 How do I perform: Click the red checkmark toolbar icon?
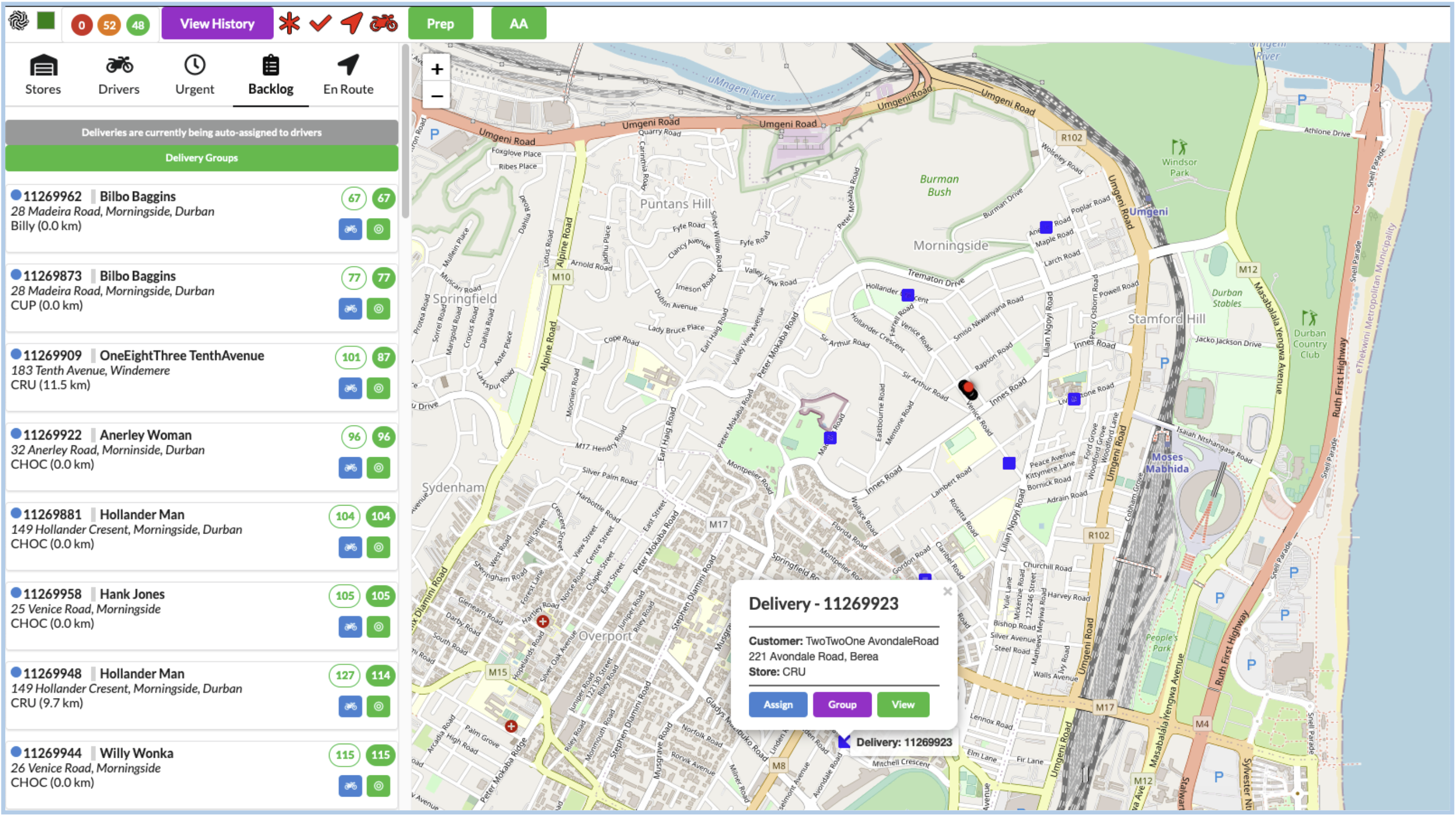click(320, 24)
